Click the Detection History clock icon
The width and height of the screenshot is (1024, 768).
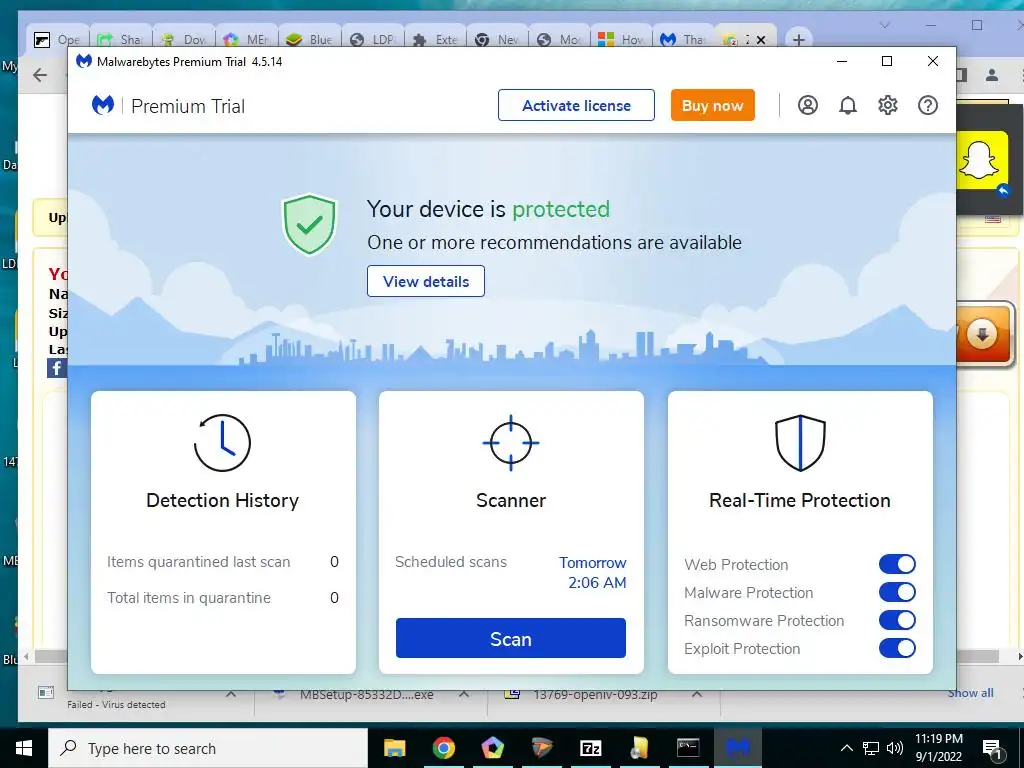click(x=222, y=443)
